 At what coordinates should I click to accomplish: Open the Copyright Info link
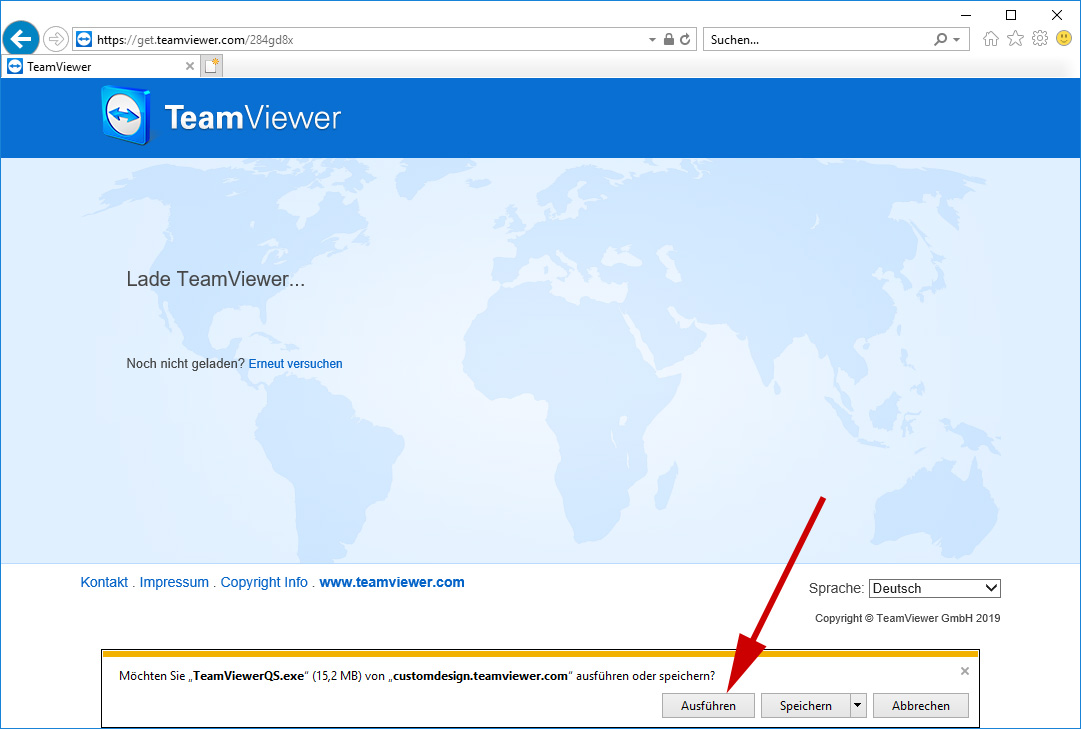point(264,582)
